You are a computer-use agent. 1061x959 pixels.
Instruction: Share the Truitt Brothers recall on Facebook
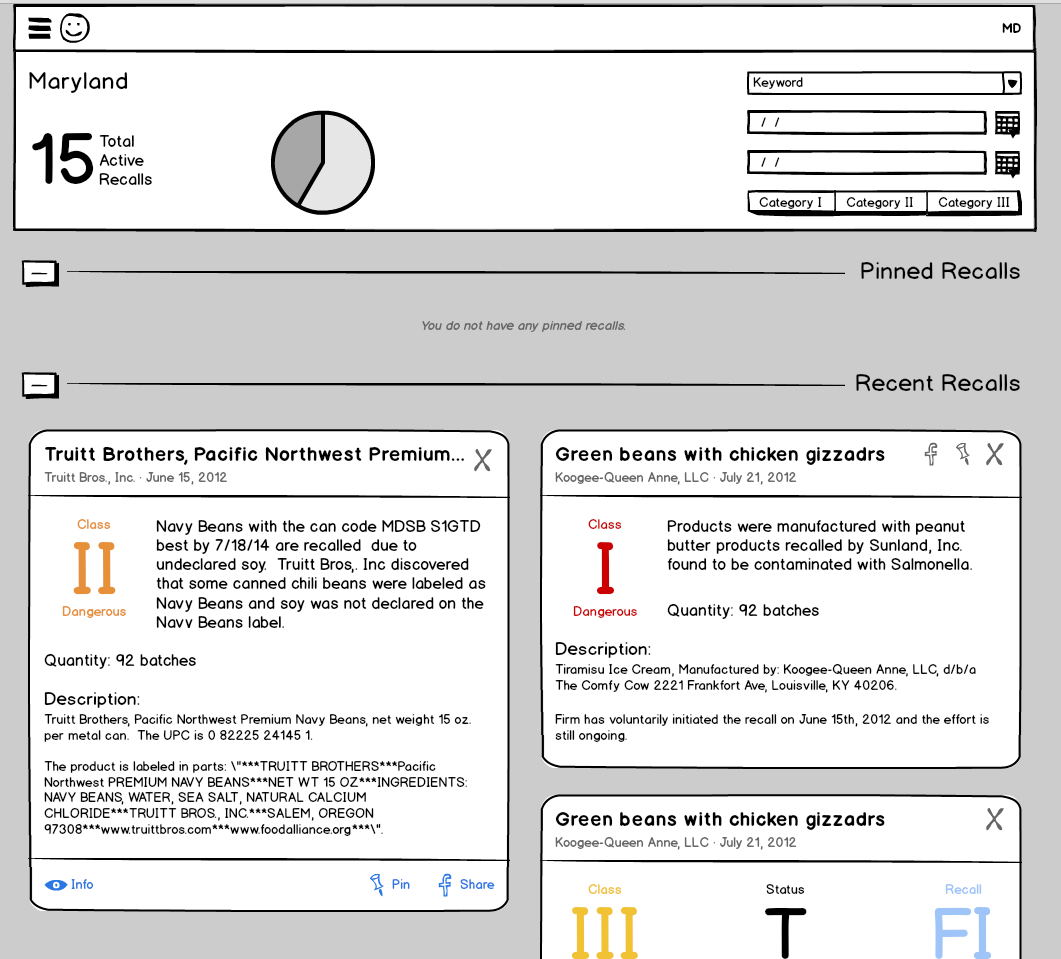pos(466,885)
